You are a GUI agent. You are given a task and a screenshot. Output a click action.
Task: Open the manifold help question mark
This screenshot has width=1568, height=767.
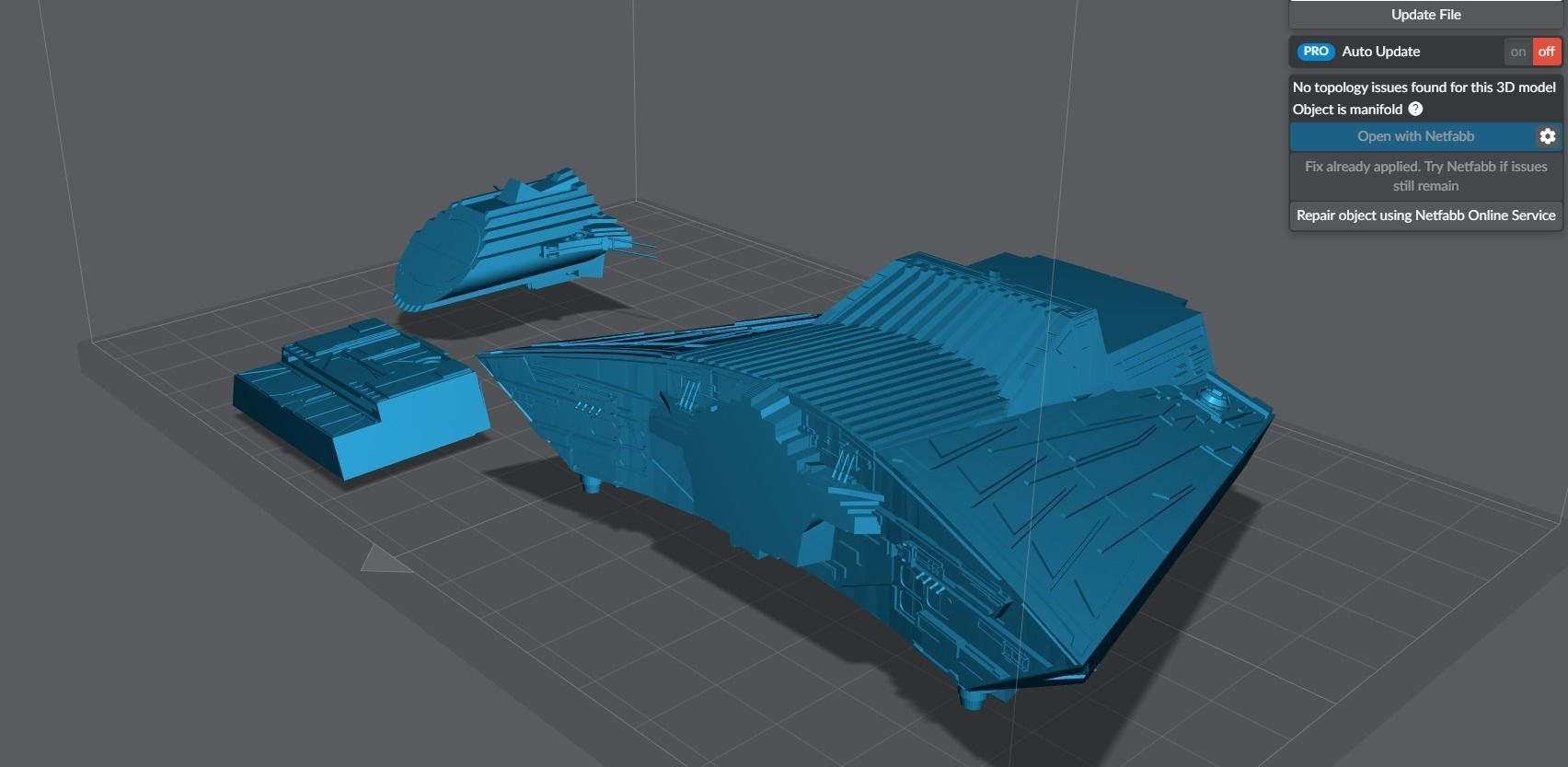(x=1415, y=109)
